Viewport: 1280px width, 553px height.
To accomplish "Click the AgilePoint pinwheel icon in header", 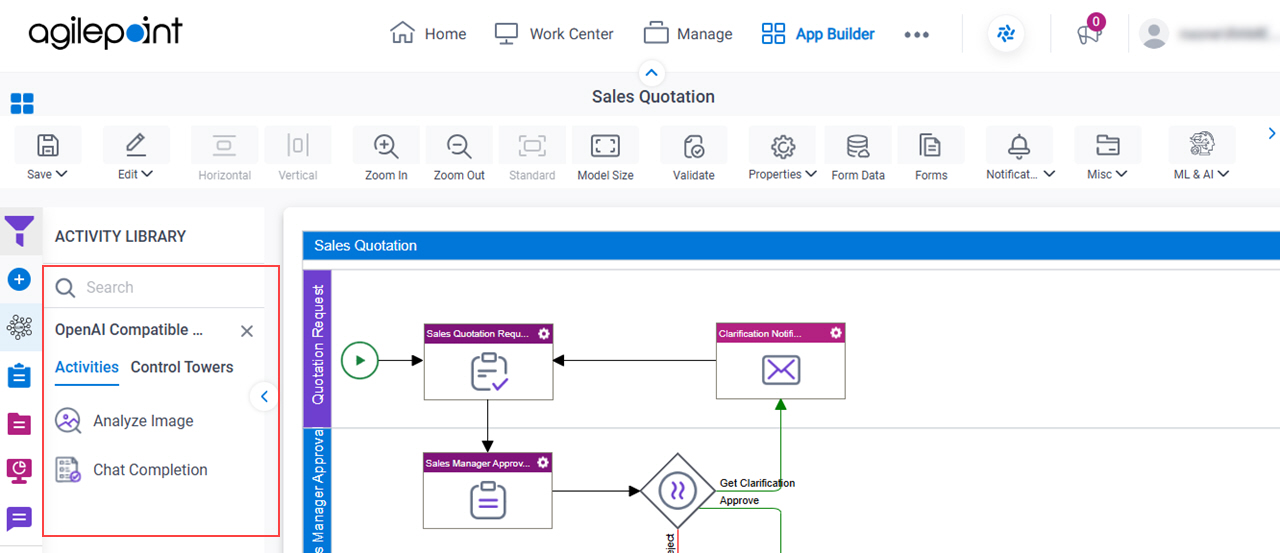I will pos(1006,33).
